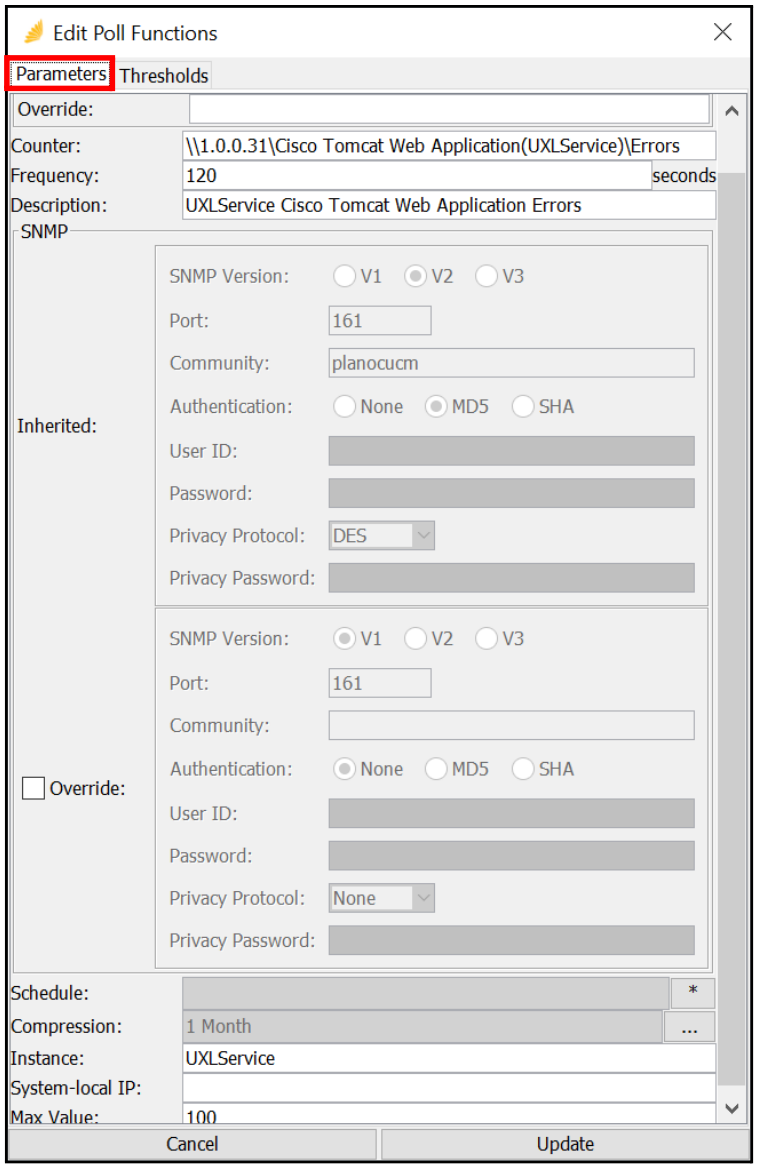Click the application icon in title bar

point(34,32)
